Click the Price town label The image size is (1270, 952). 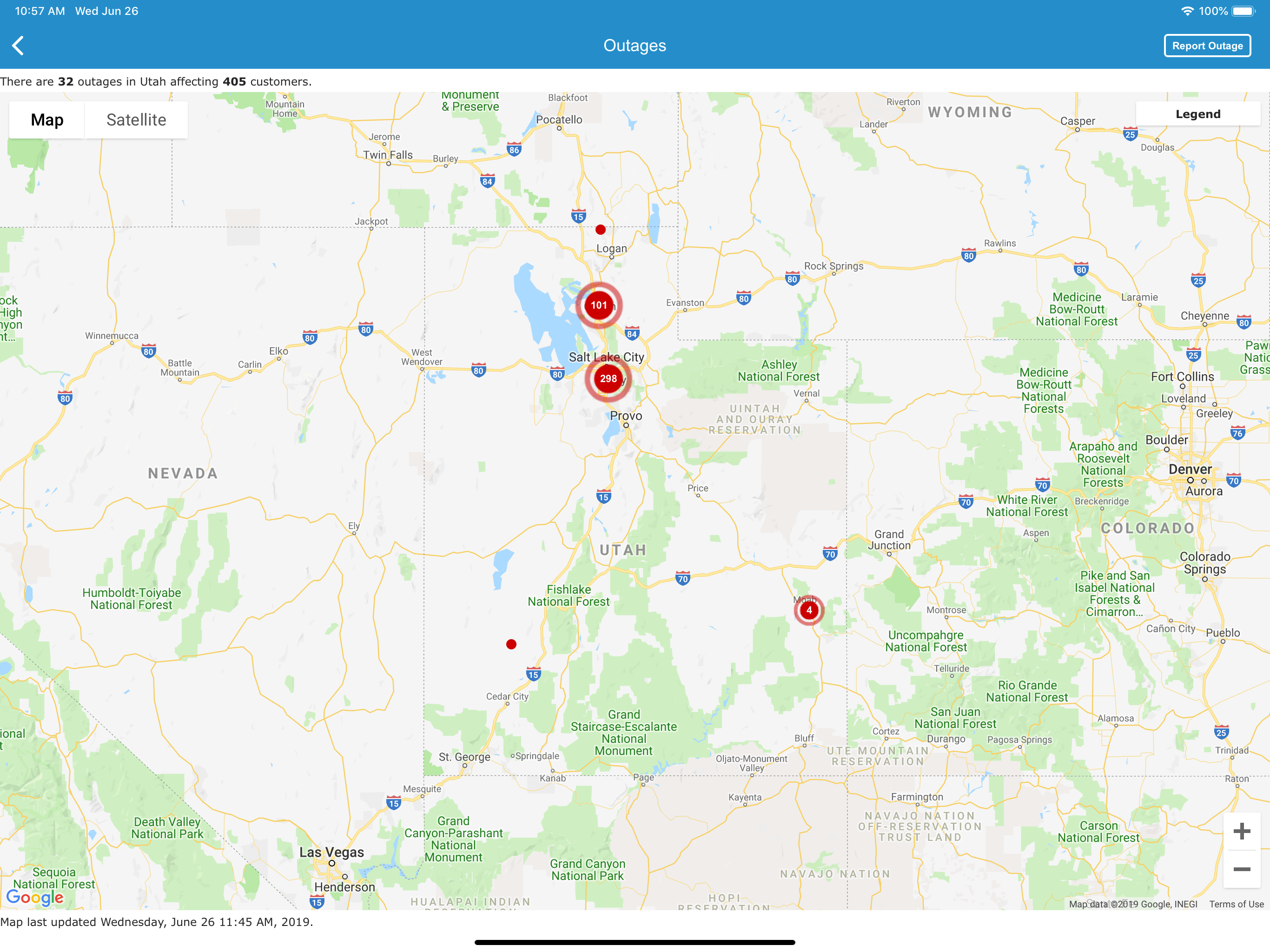pyautogui.click(x=698, y=488)
